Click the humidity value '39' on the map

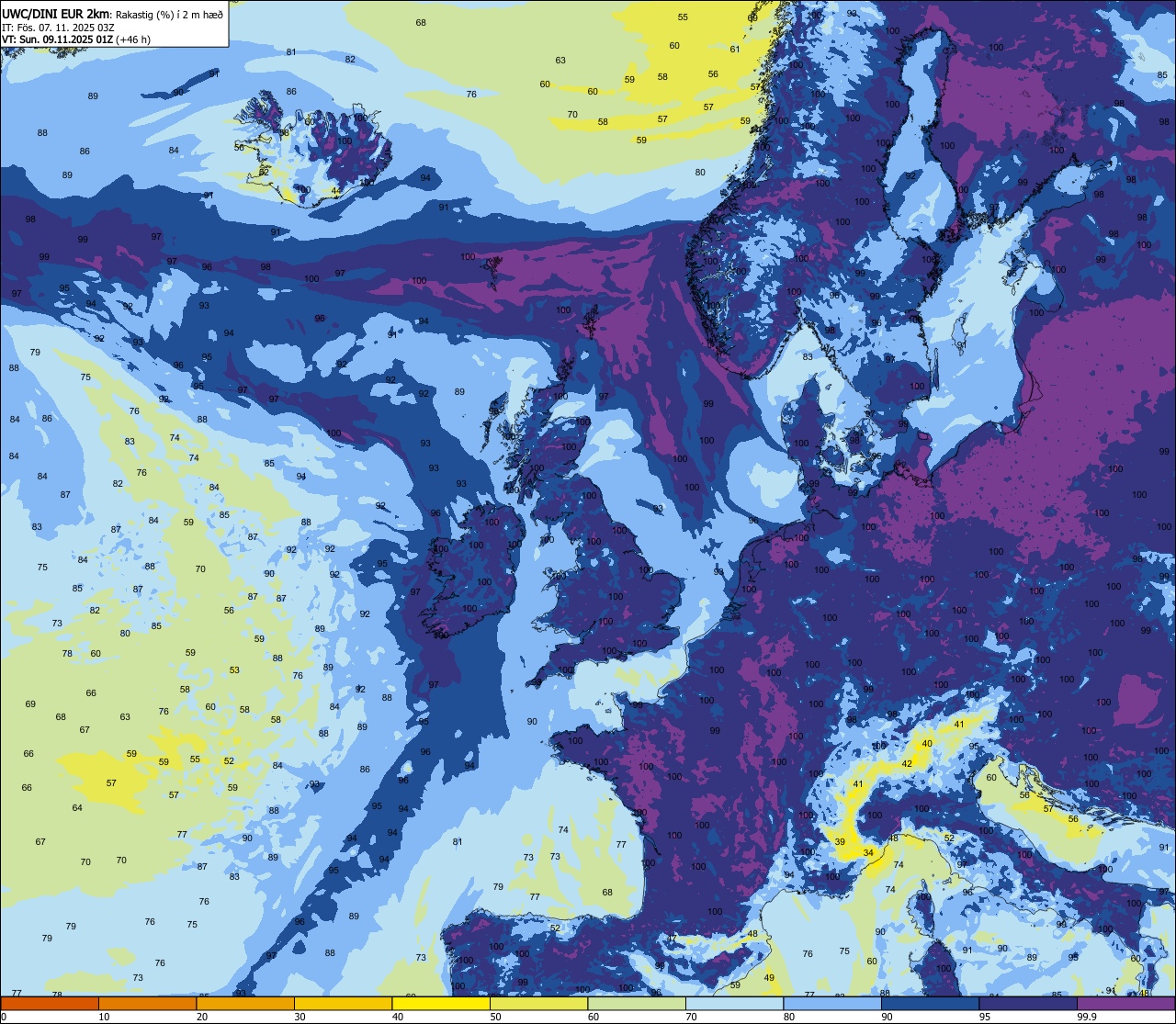pyautogui.click(x=840, y=842)
